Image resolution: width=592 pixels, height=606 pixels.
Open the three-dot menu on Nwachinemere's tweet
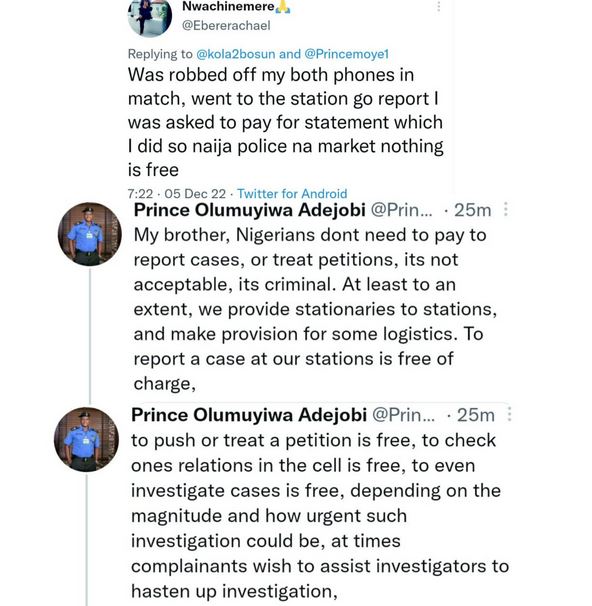pos(439,6)
